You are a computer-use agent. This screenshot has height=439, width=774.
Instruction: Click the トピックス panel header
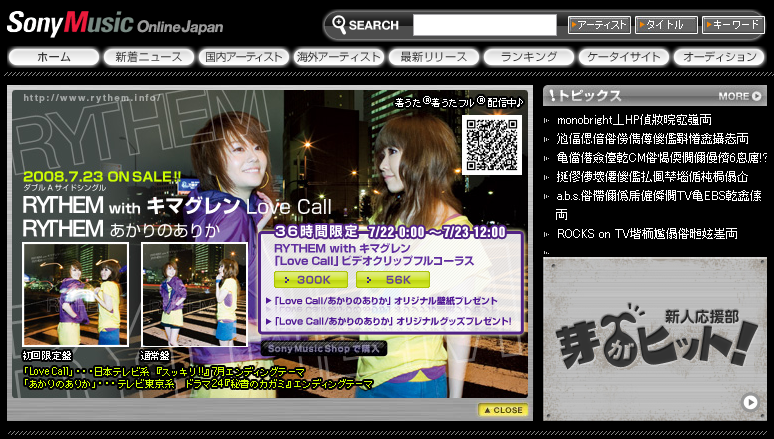pos(655,95)
